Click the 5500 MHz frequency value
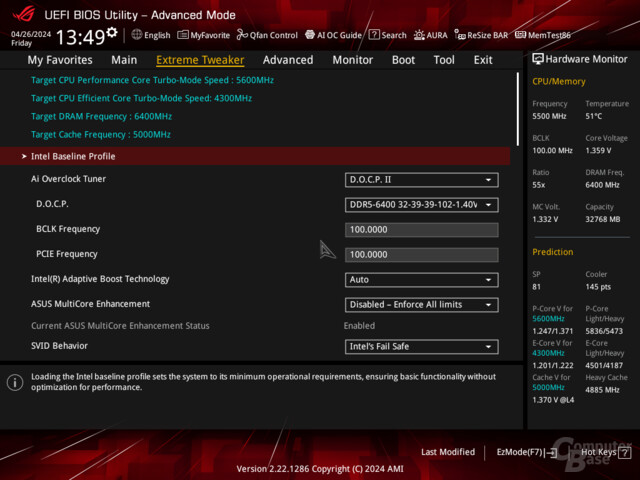 tap(549, 116)
